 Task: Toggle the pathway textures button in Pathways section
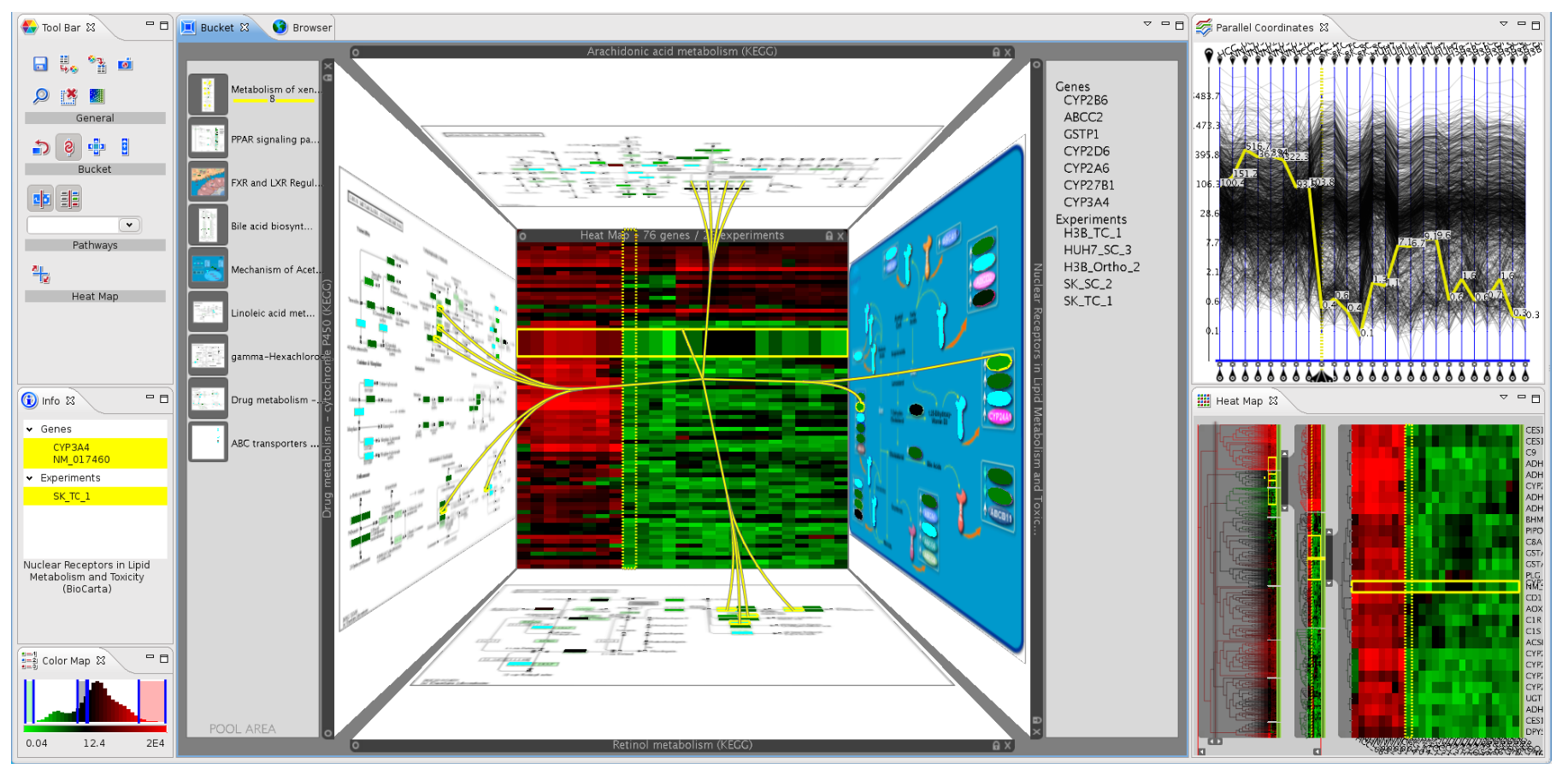[x=40, y=199]
